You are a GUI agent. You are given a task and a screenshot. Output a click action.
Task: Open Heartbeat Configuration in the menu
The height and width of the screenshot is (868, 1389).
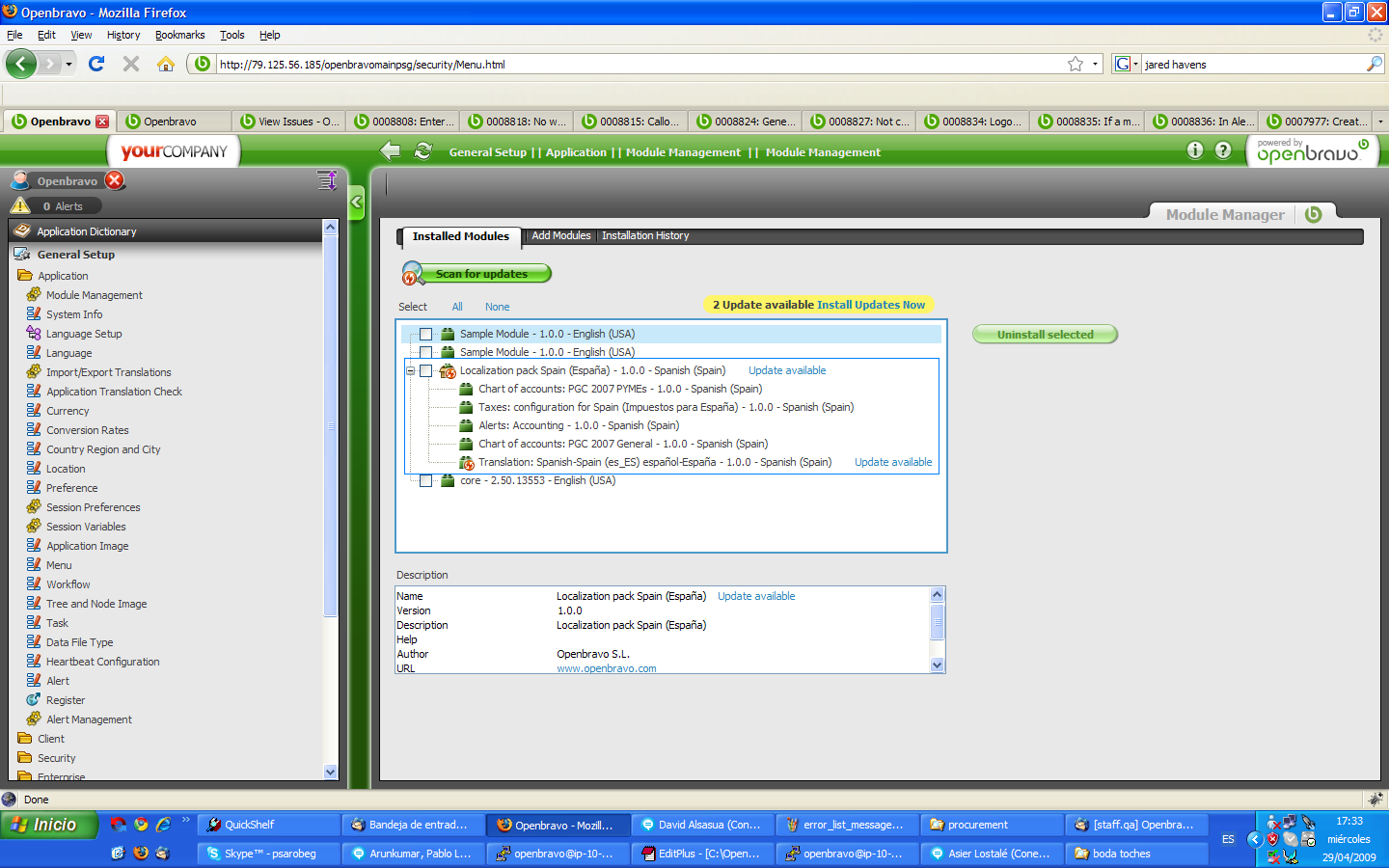(103, 662)
